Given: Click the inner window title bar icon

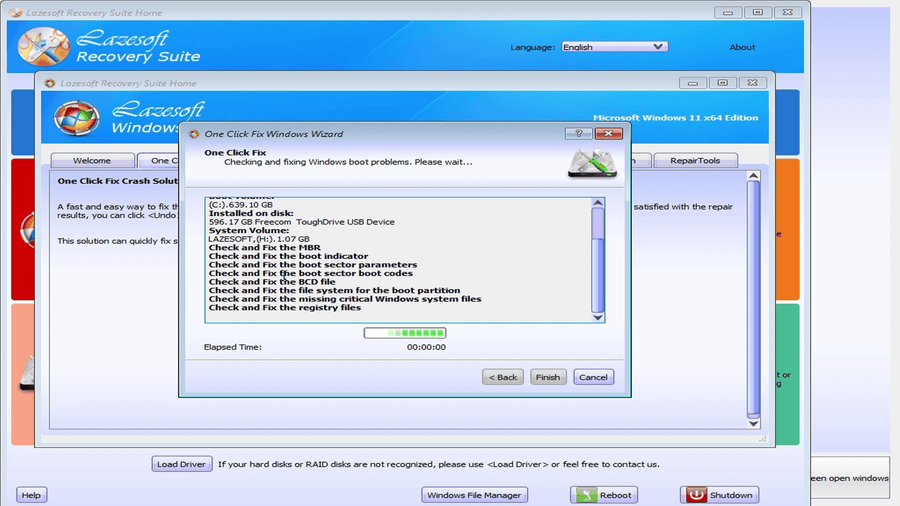Looking at the screenshot, I should click(x=50, y=83).
